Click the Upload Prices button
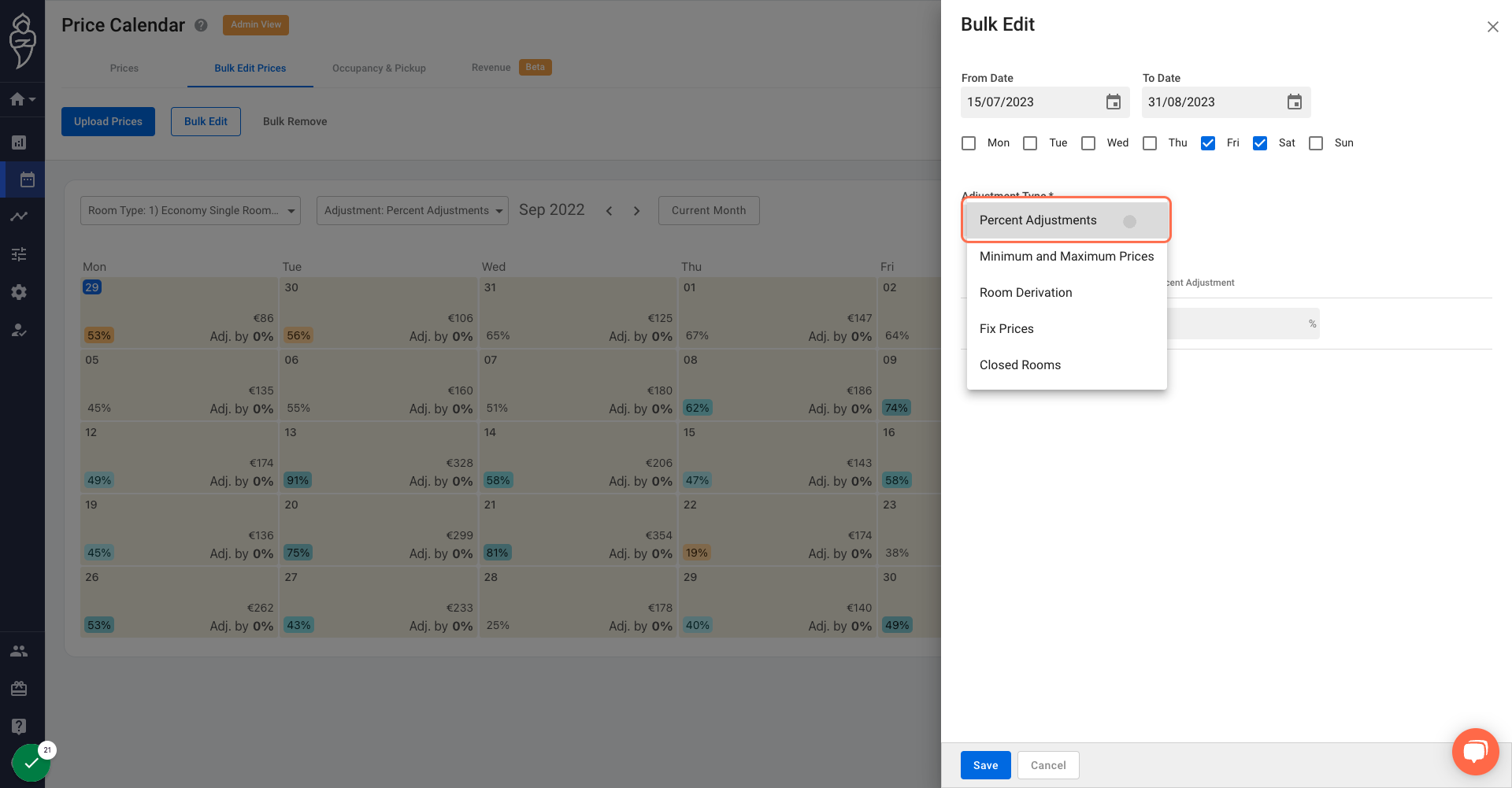 108,121
